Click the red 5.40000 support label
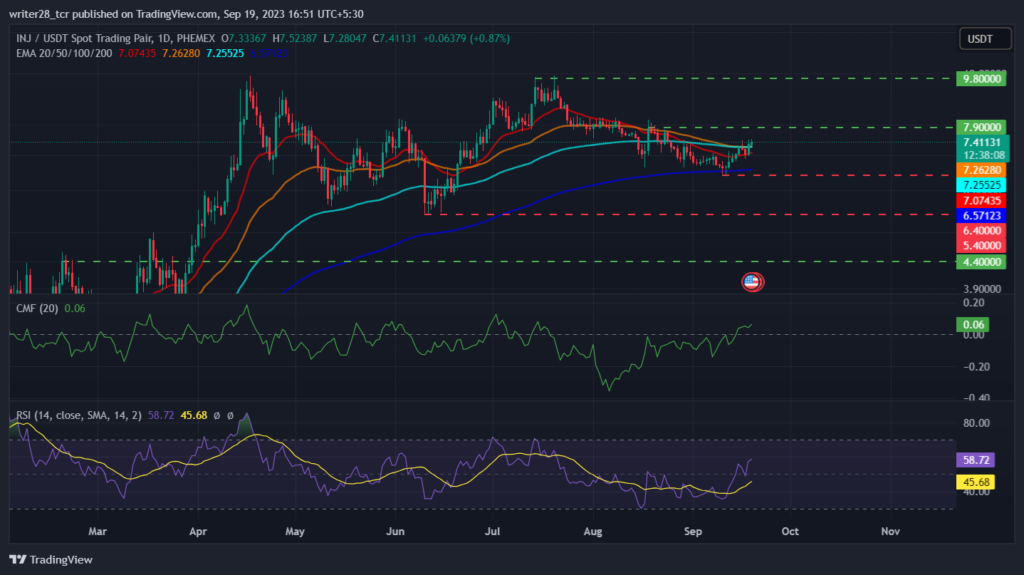 981,246
